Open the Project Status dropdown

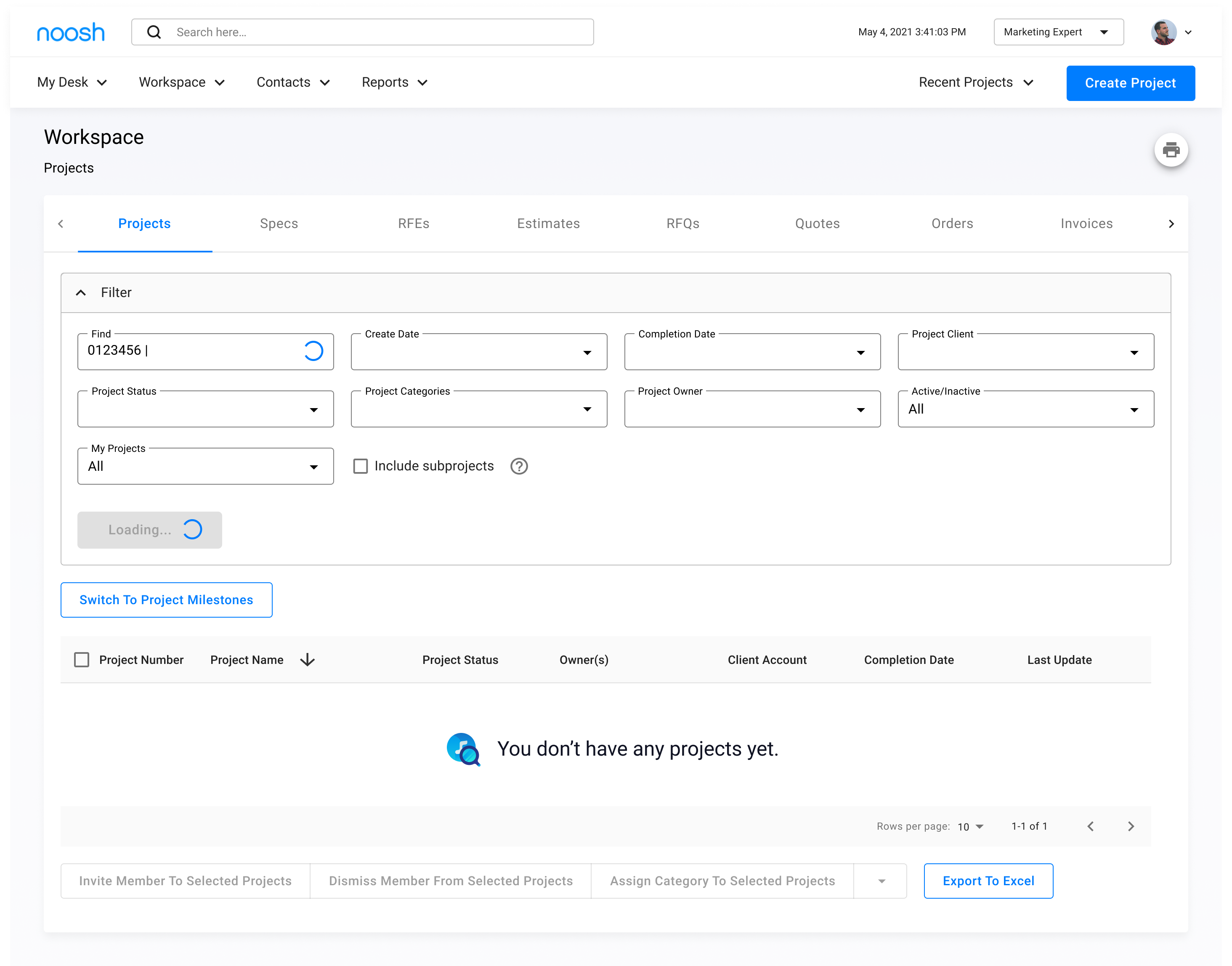205,409
